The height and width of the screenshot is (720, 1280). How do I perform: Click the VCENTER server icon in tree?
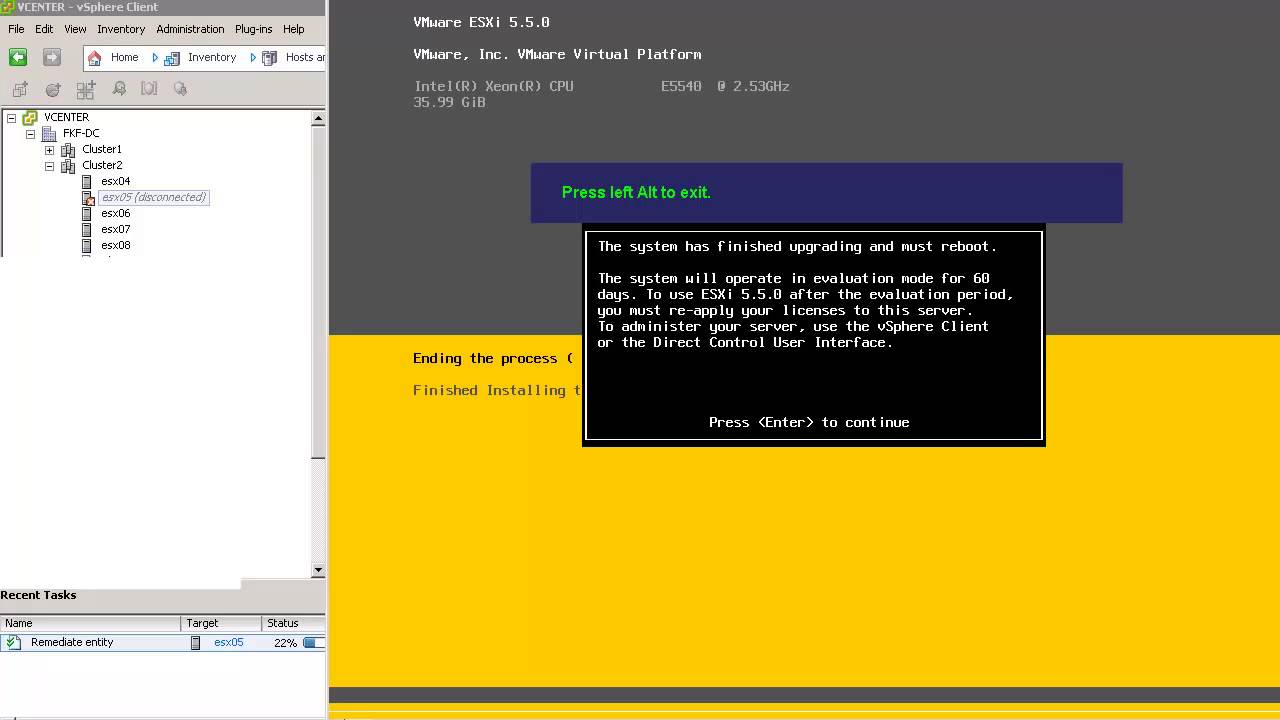pyautogui.click(x=30, y=117)
